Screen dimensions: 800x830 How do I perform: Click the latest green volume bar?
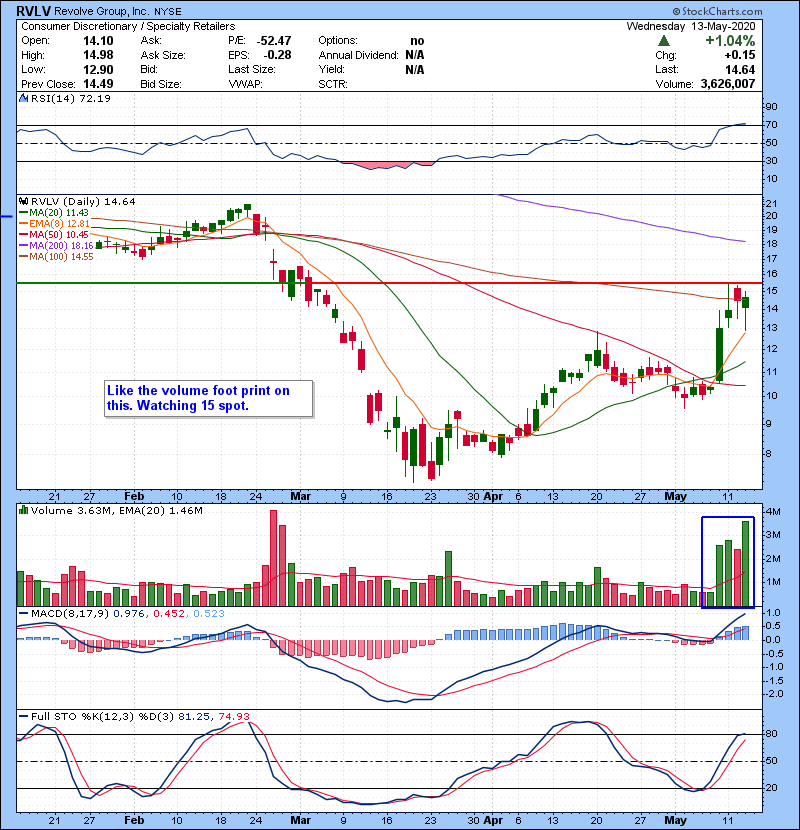click(745, 564)
